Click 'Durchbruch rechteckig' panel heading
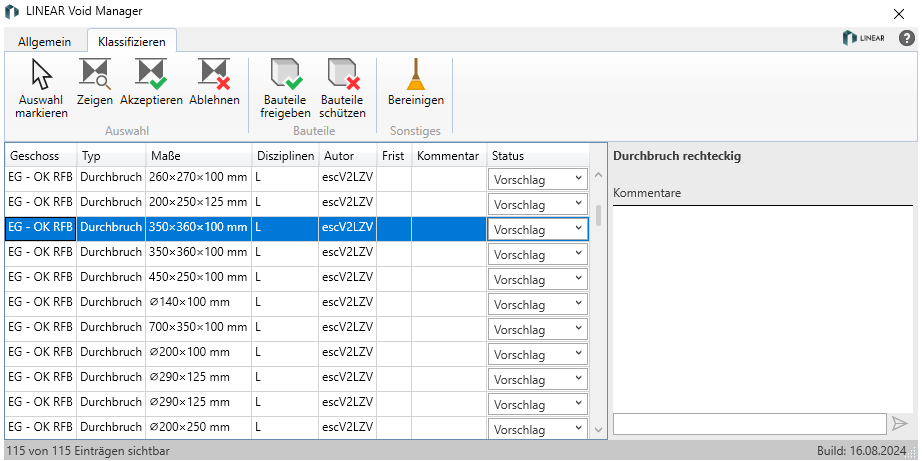This screenshot has height=461, width=922. (677, 156)
